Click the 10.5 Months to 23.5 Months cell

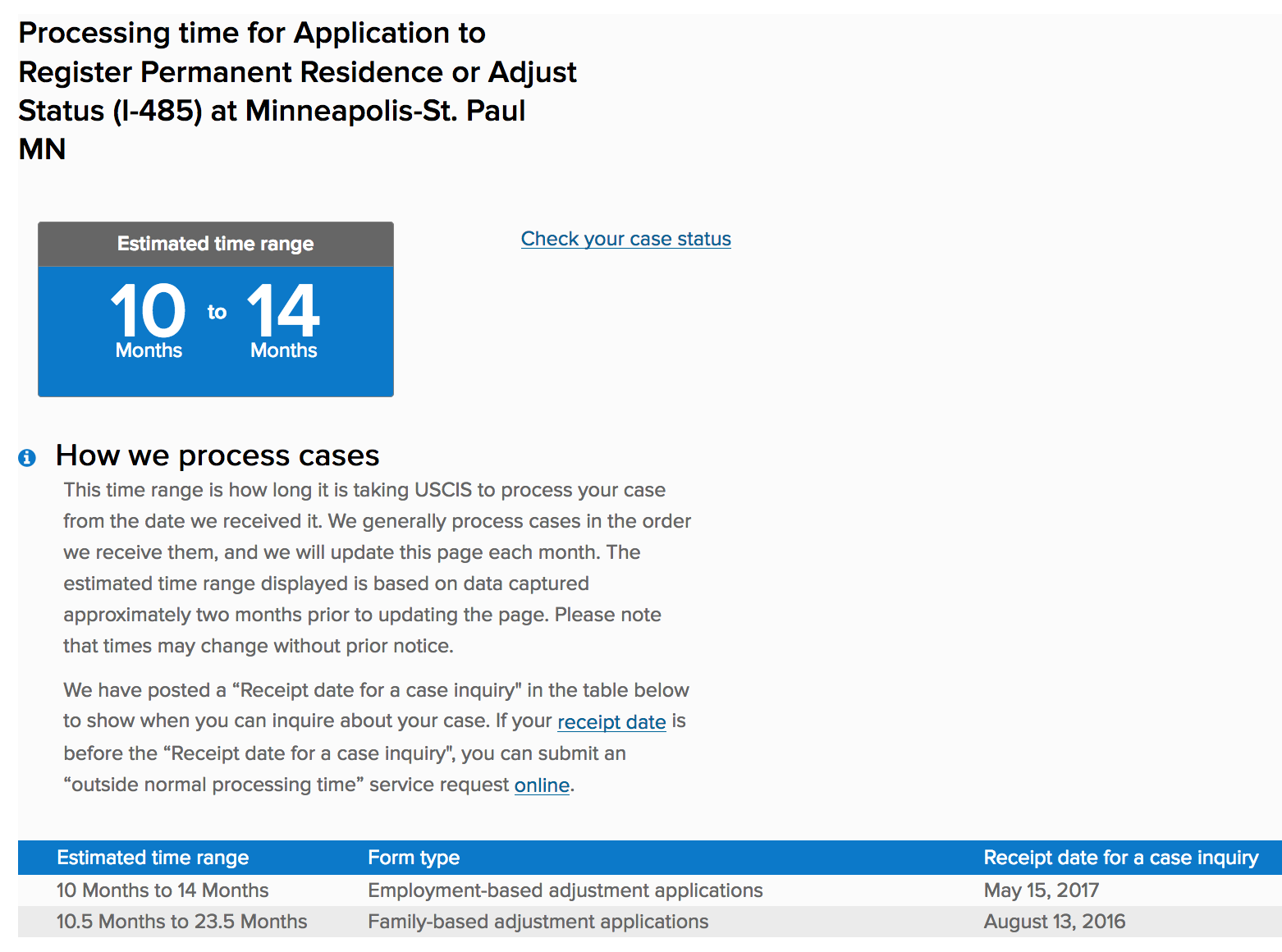181,922
